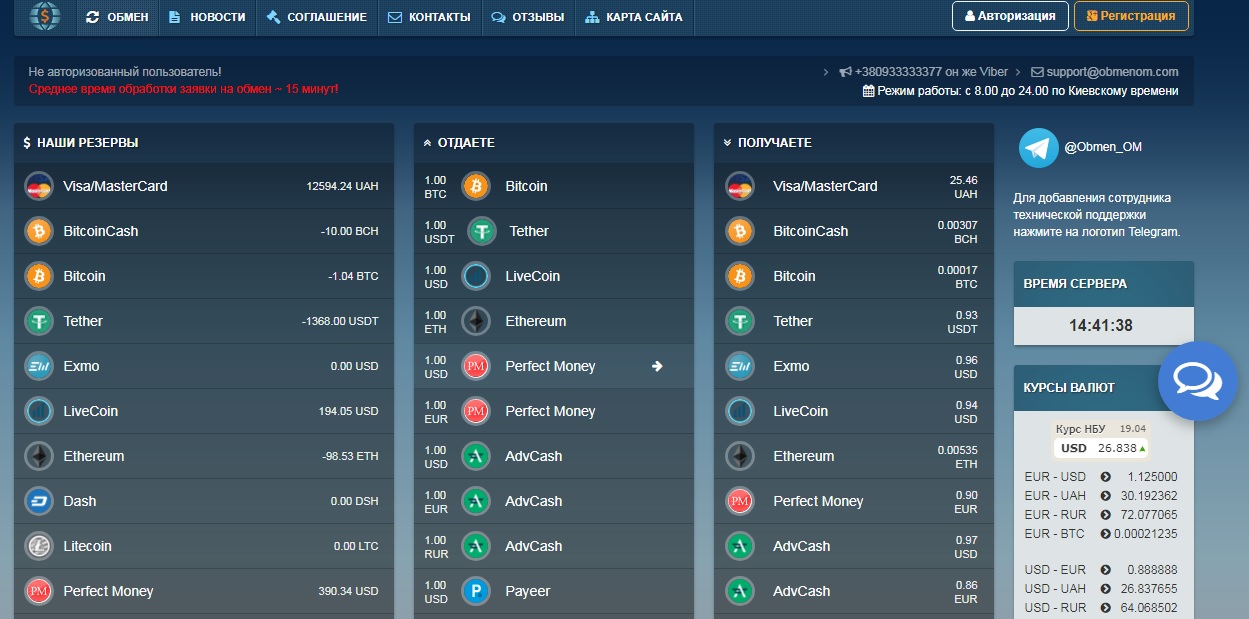Click the server time 14:41:38

(x=1100, y=325)
